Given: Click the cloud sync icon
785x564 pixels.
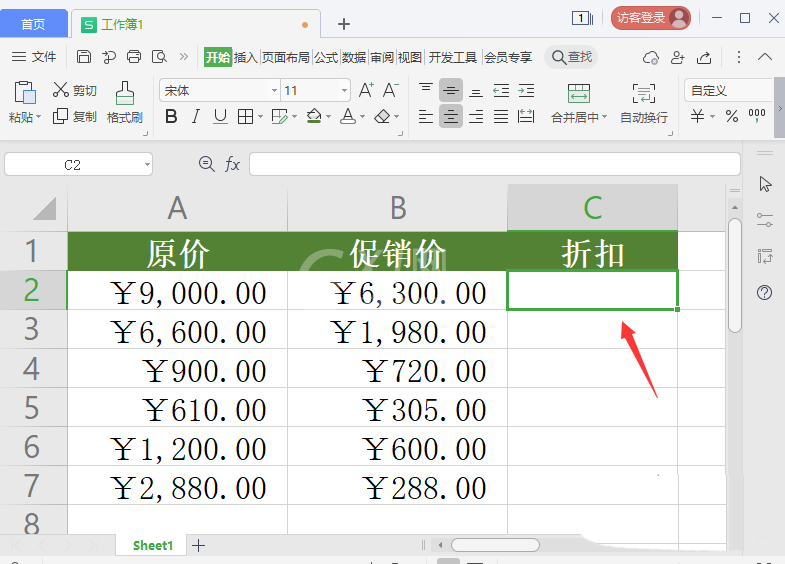Looking at the screenshot, I should (650, 58).
